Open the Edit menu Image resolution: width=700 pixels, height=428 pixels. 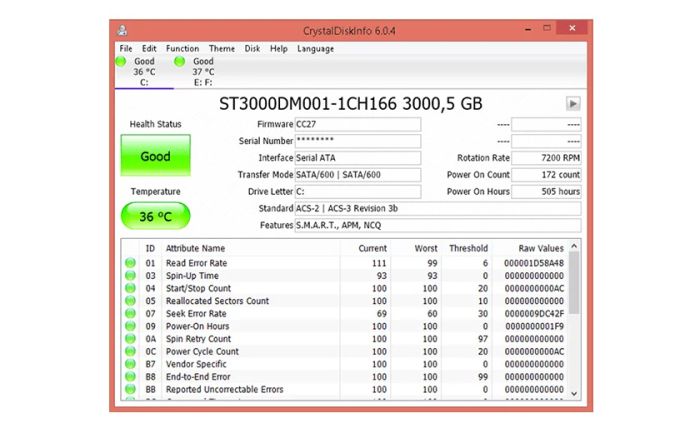[149, 48]
